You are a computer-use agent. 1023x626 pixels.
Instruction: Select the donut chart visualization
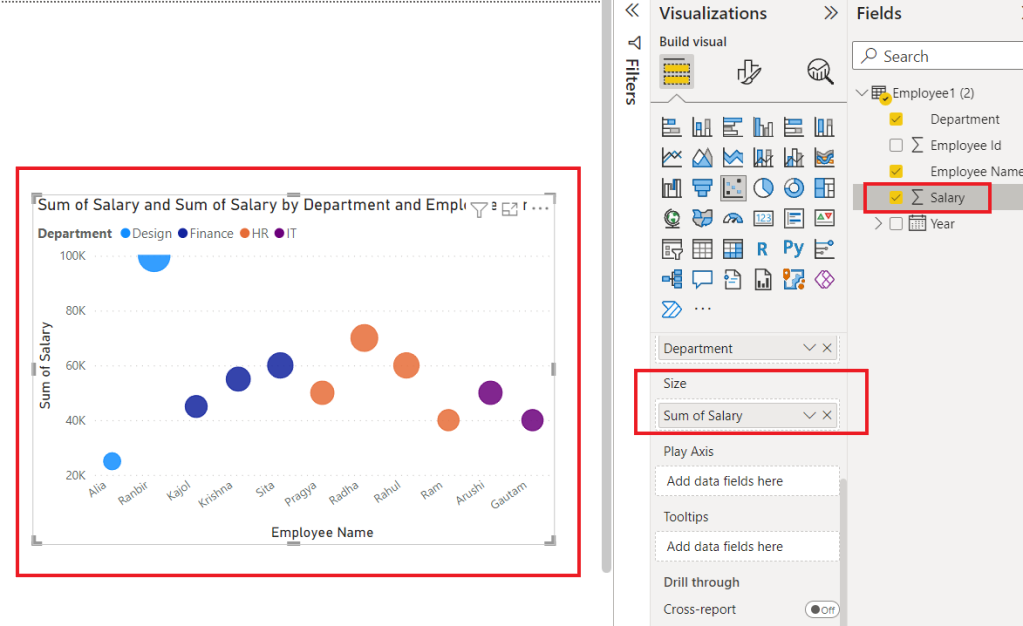[793, 186]
